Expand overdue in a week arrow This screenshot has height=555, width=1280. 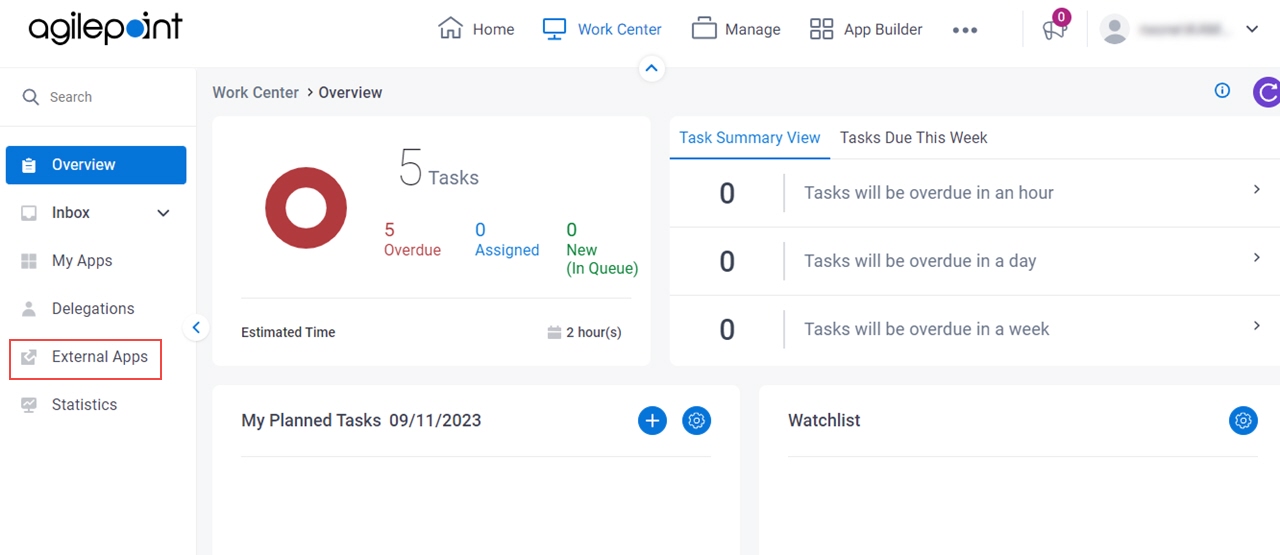coord(1257,325)
